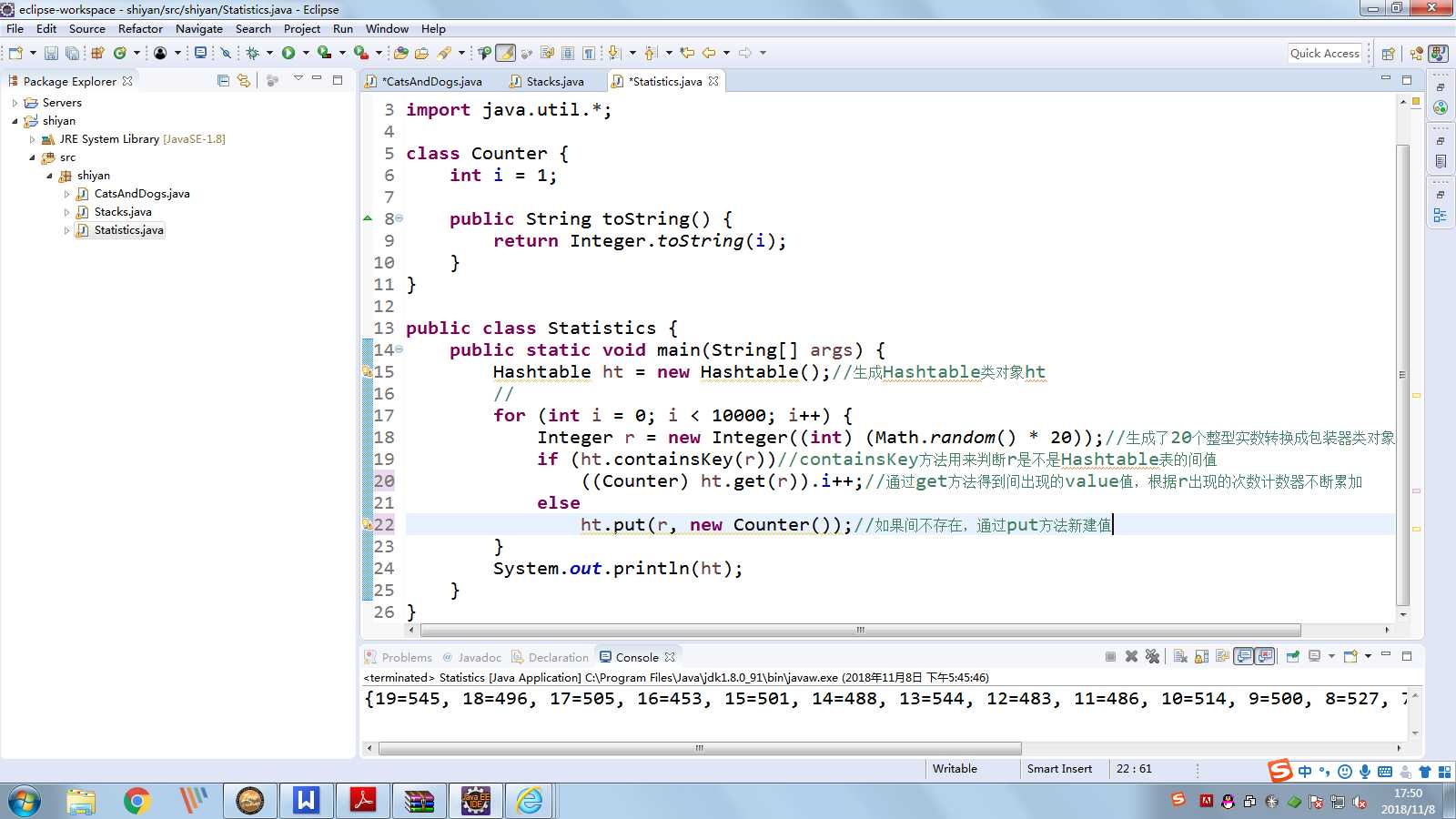Collapse the src folder node

coord(32,157)
